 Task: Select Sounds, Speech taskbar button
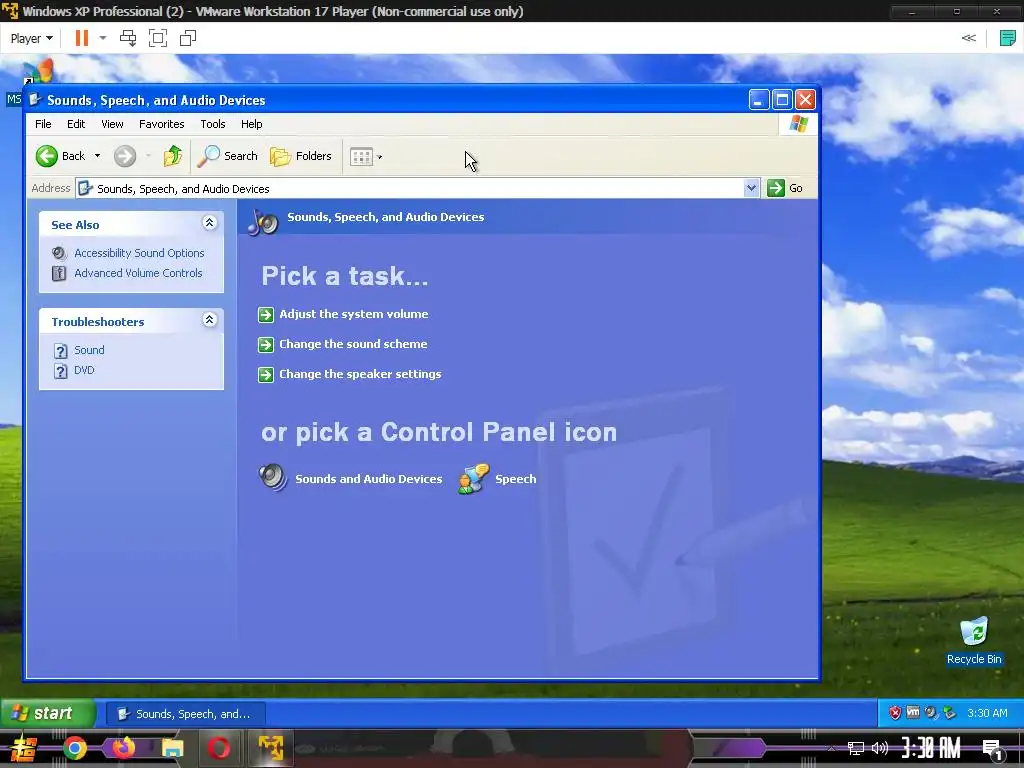186,714
